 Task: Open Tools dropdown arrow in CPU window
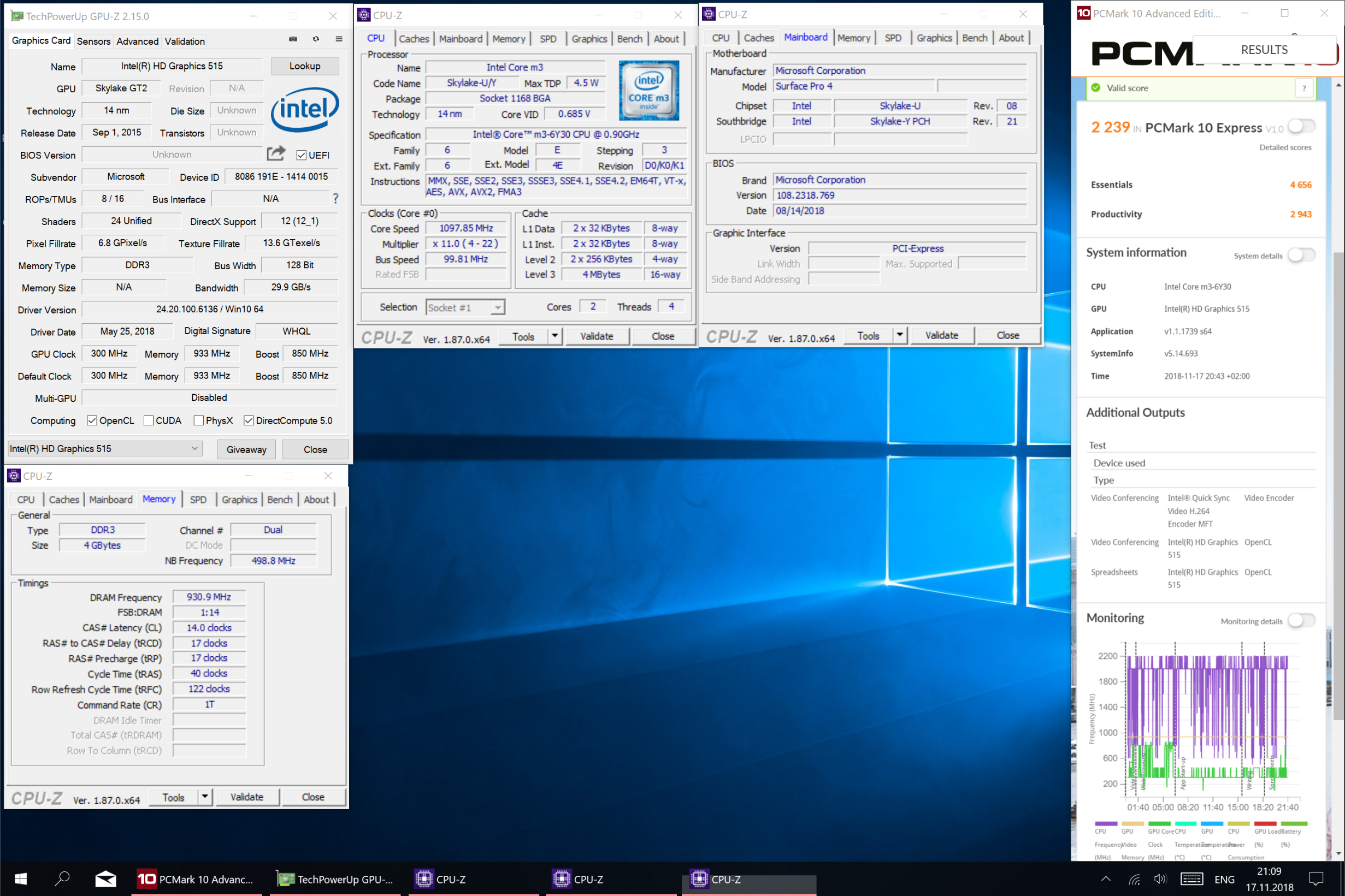(x=554, y=336)
